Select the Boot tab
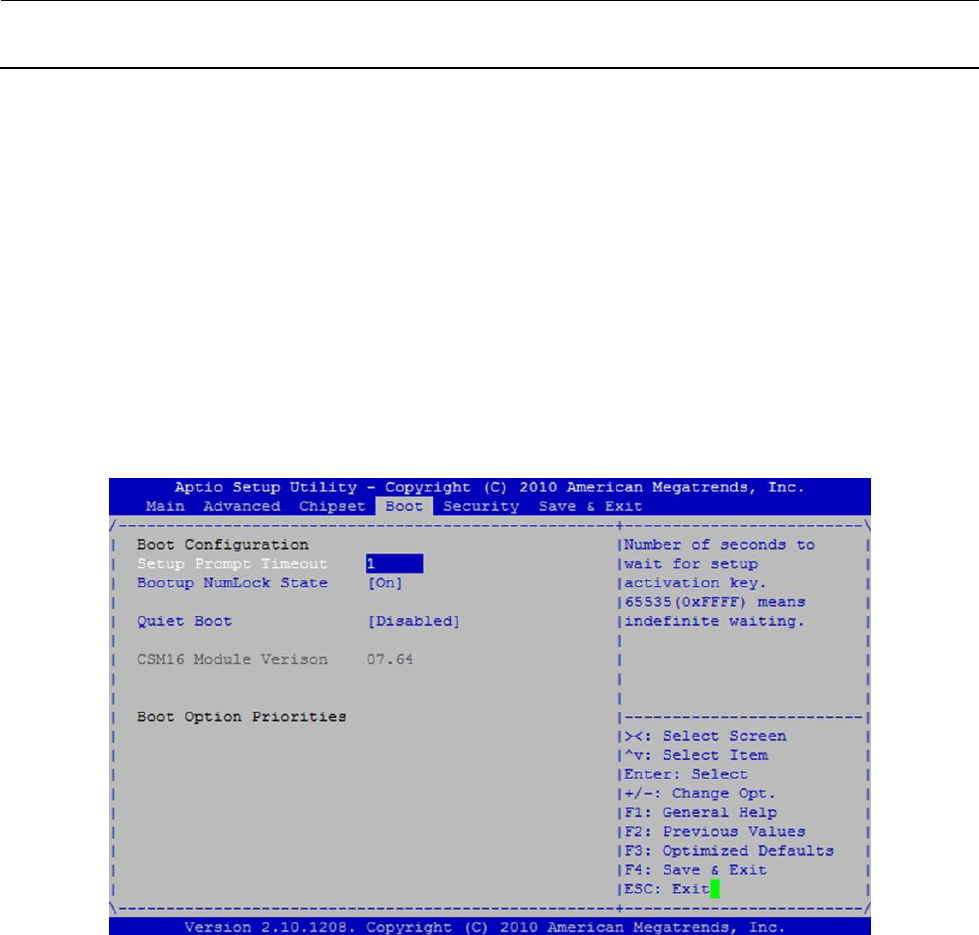Viewport: 979px width, 935px height. (404, 506)
